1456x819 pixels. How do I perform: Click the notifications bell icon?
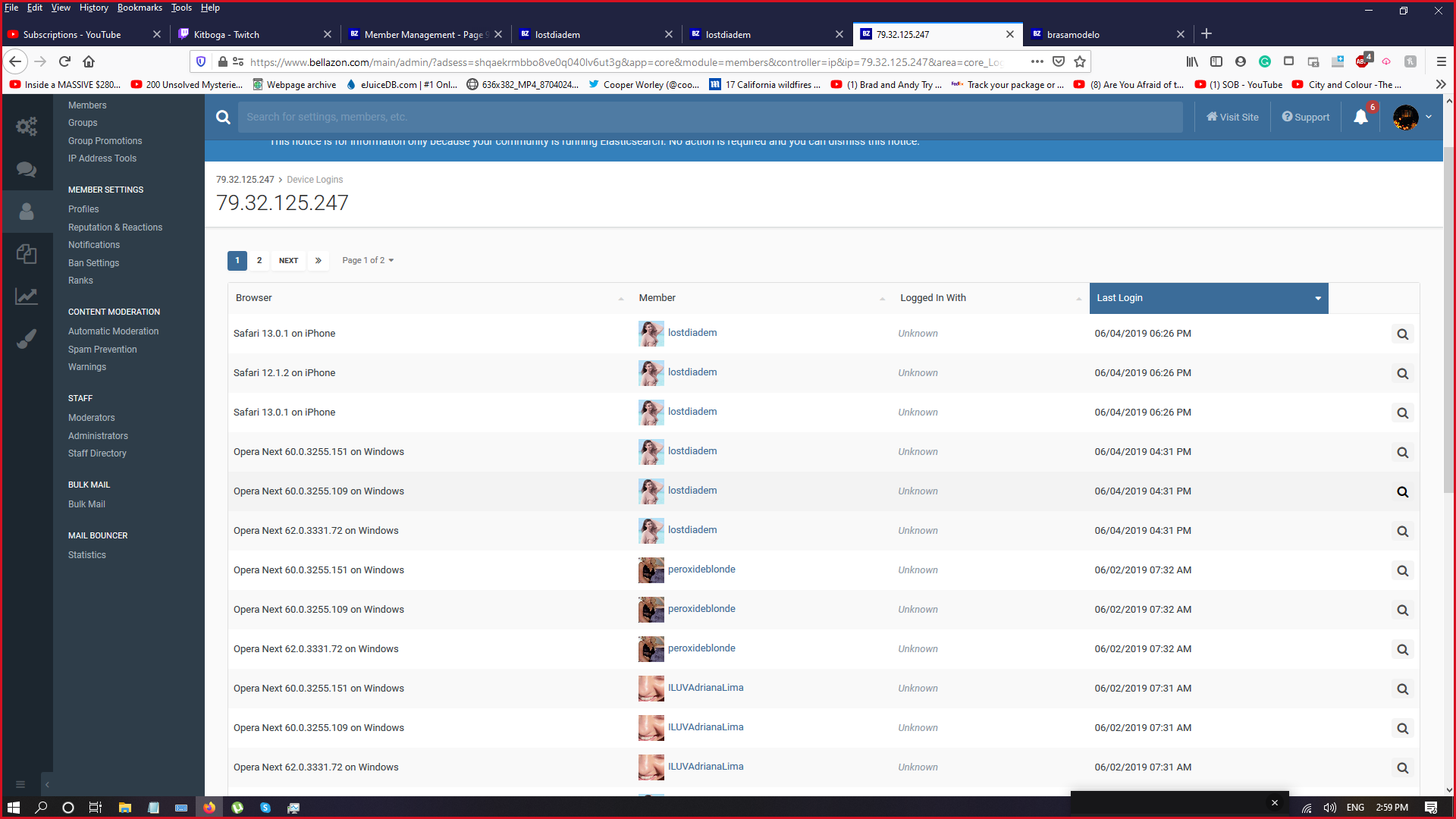pos(1360,117)
